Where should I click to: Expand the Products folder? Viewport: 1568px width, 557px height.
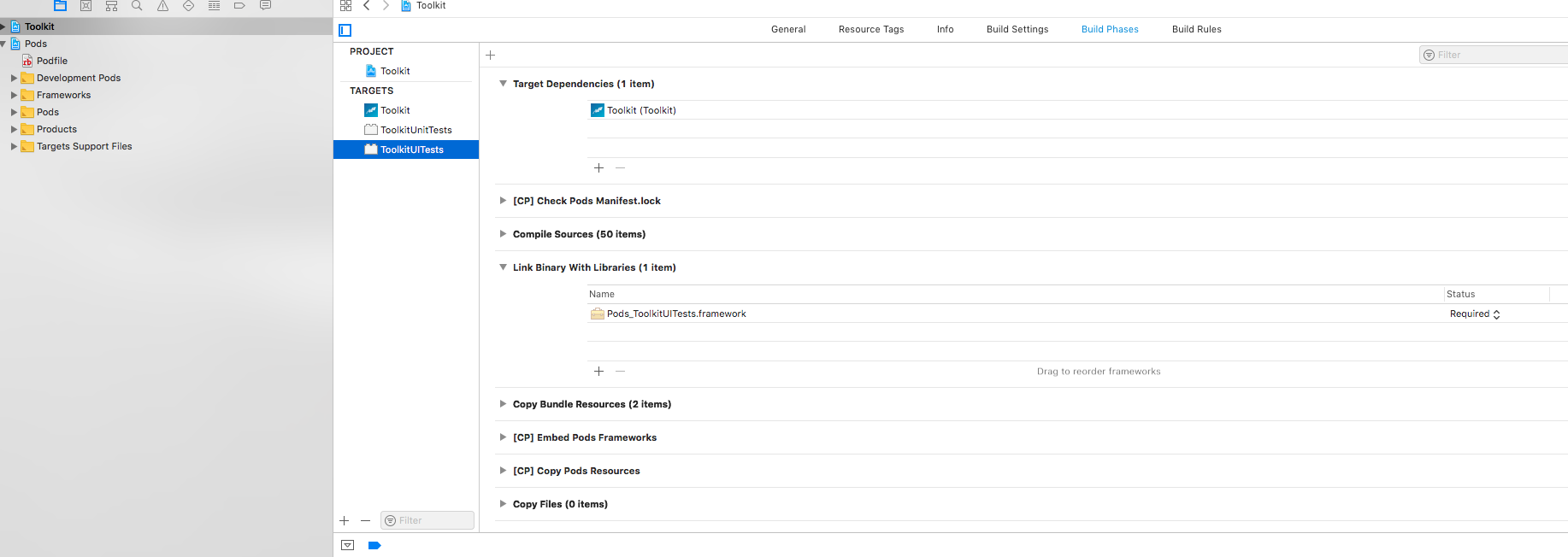[14, 129]
